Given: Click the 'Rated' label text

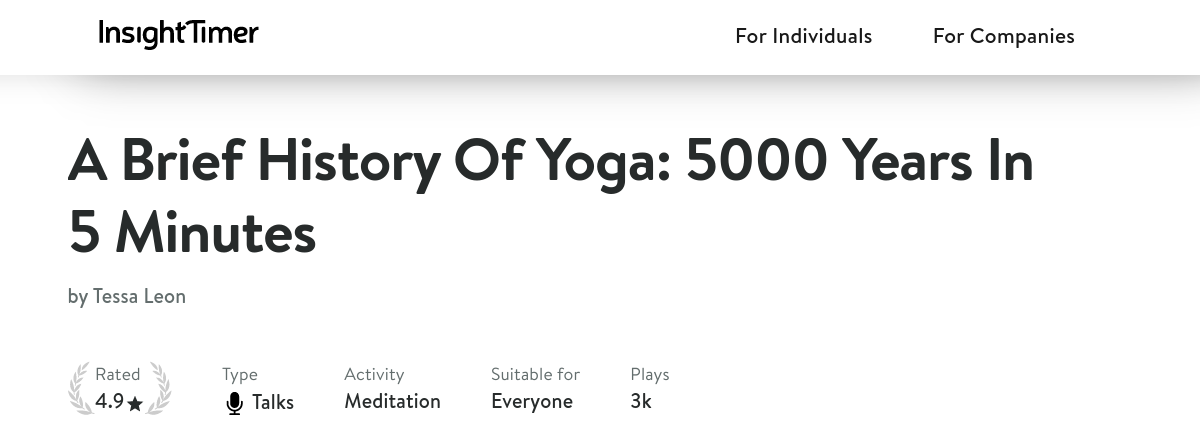Looking at the screenshot, I should (x=118, y=374).
